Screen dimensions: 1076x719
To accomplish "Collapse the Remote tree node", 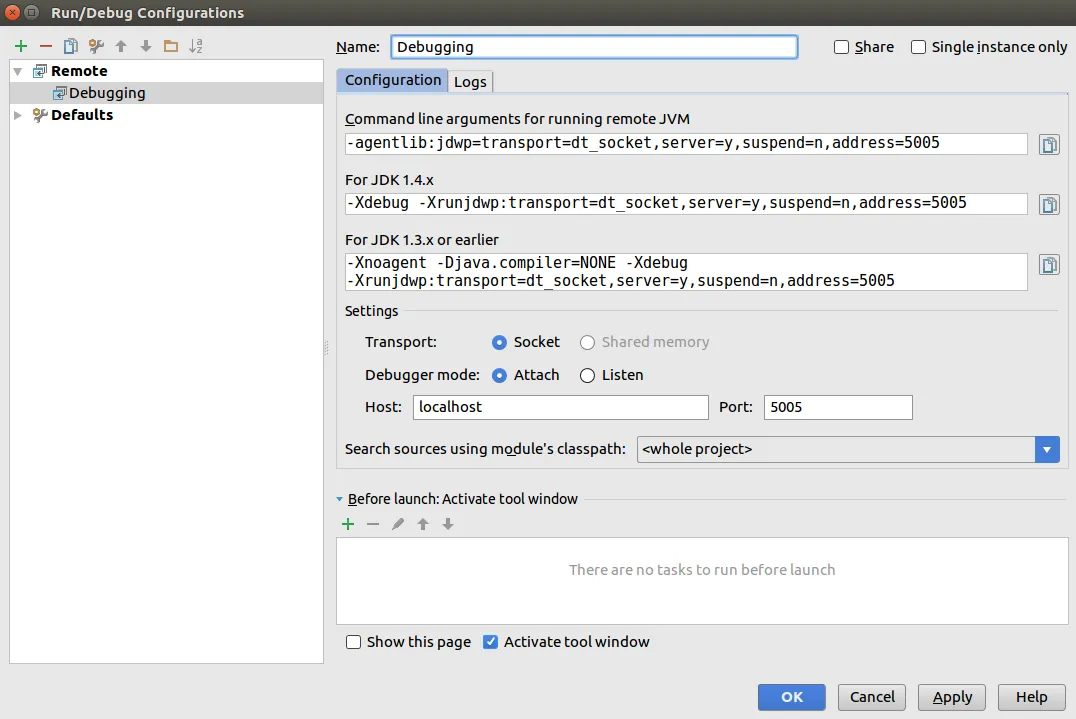I will 18,71.
